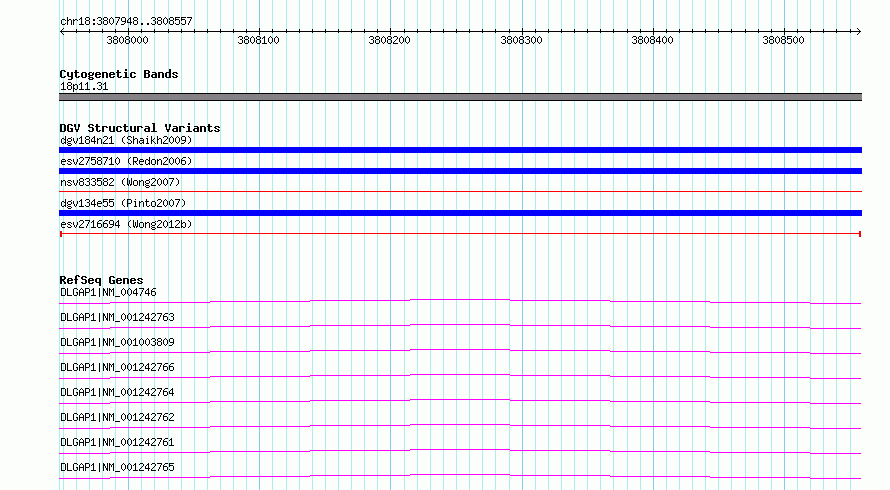Image resolution: width=890 pixels, height=490 pixels.
Task: Open variant dgv184n21 (Shaikh2009) label
Action: (x=126, y=140)
